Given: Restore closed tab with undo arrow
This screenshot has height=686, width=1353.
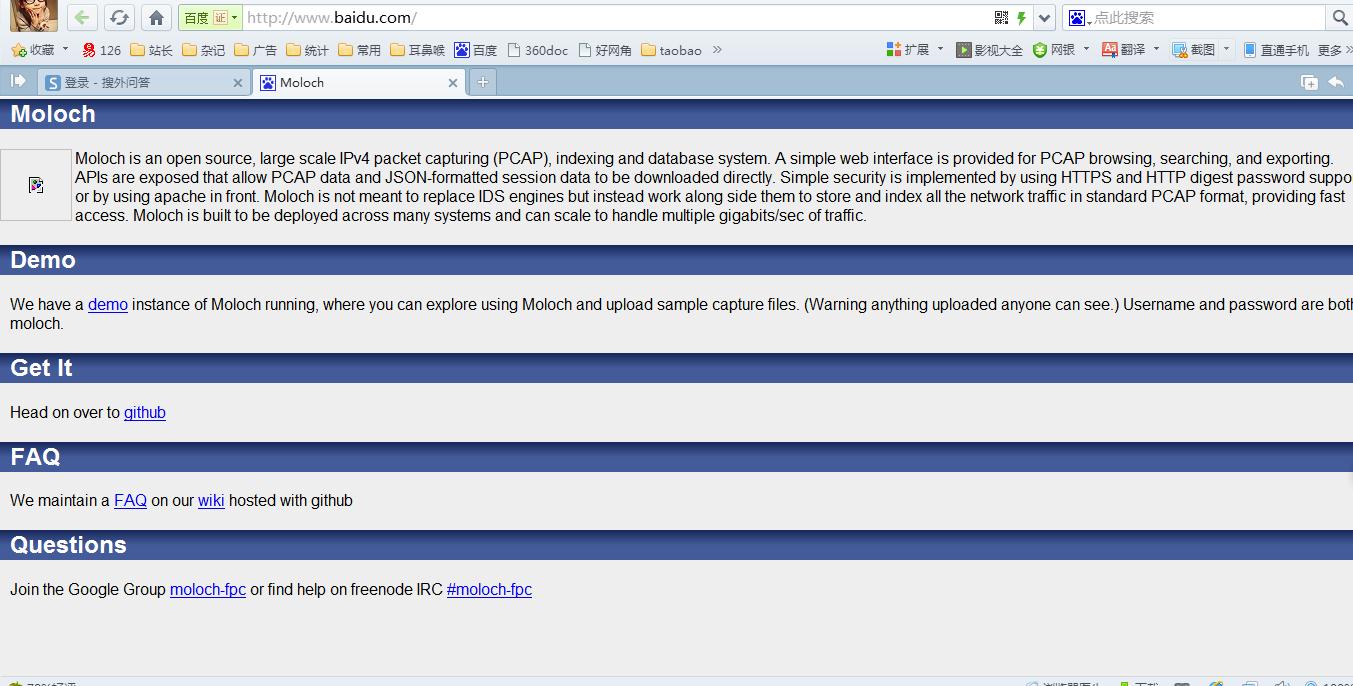Looking at the screenshot, I should click(1336, 82).
